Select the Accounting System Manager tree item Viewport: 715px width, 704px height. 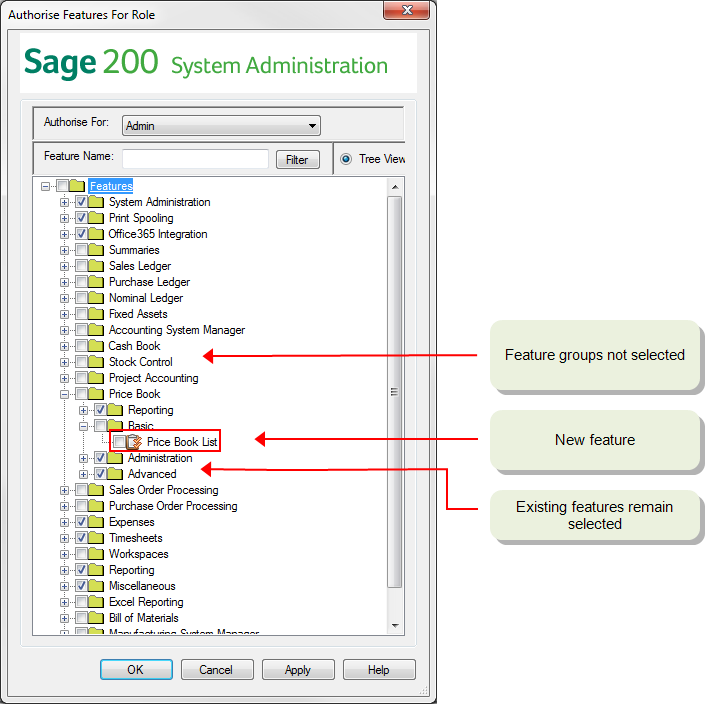click(176, 330)
